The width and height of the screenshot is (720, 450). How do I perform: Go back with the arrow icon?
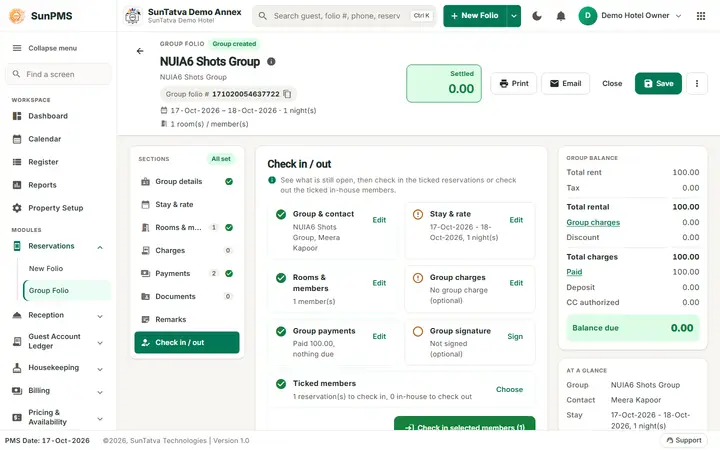140,51
